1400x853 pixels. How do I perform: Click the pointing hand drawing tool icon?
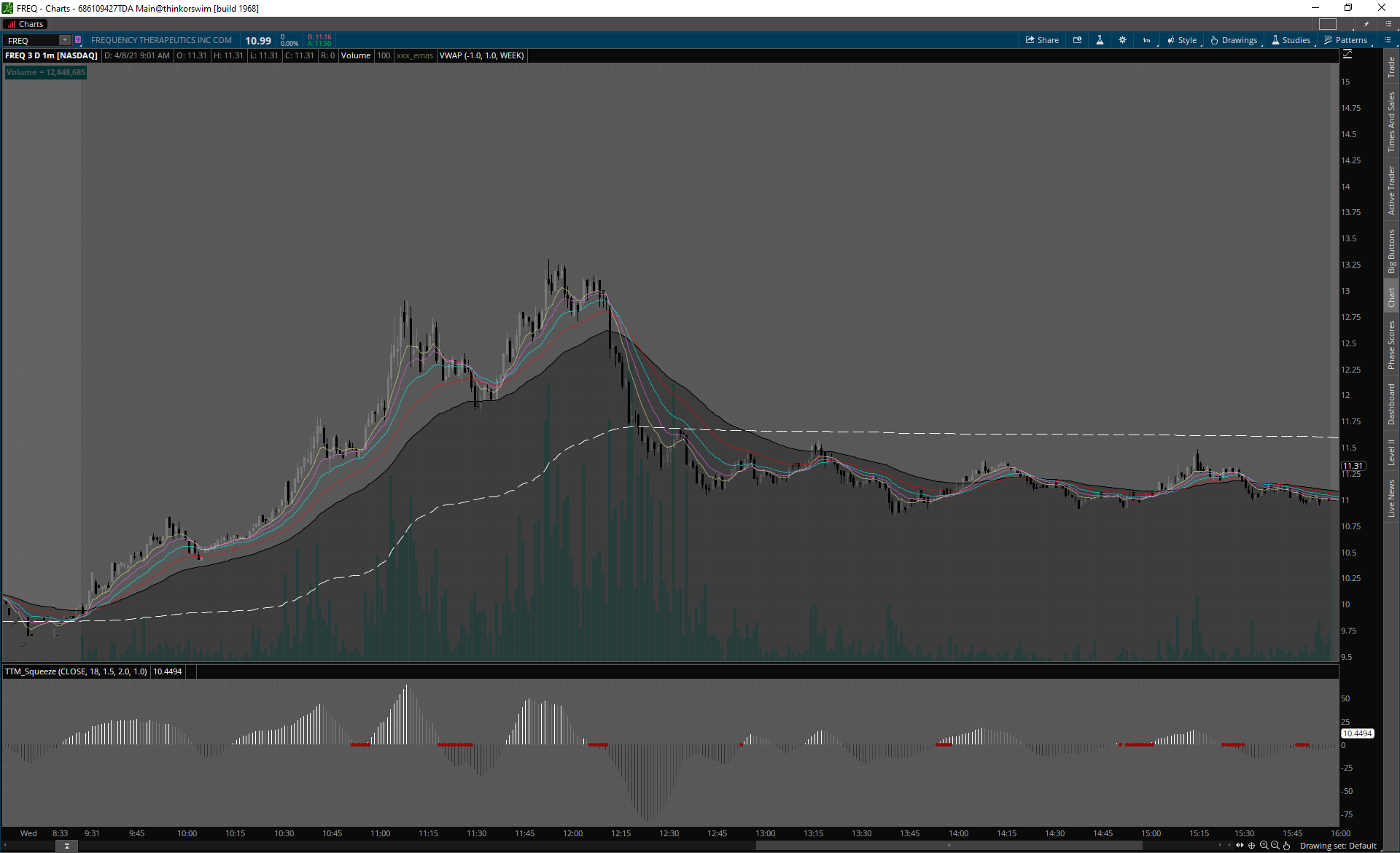1287,846
